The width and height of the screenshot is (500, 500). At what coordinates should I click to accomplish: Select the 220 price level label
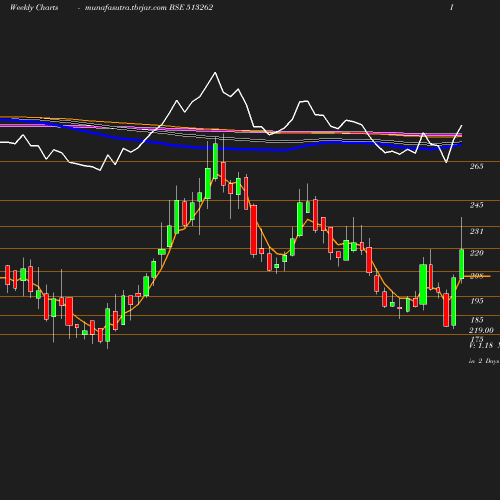click(476, 253)
